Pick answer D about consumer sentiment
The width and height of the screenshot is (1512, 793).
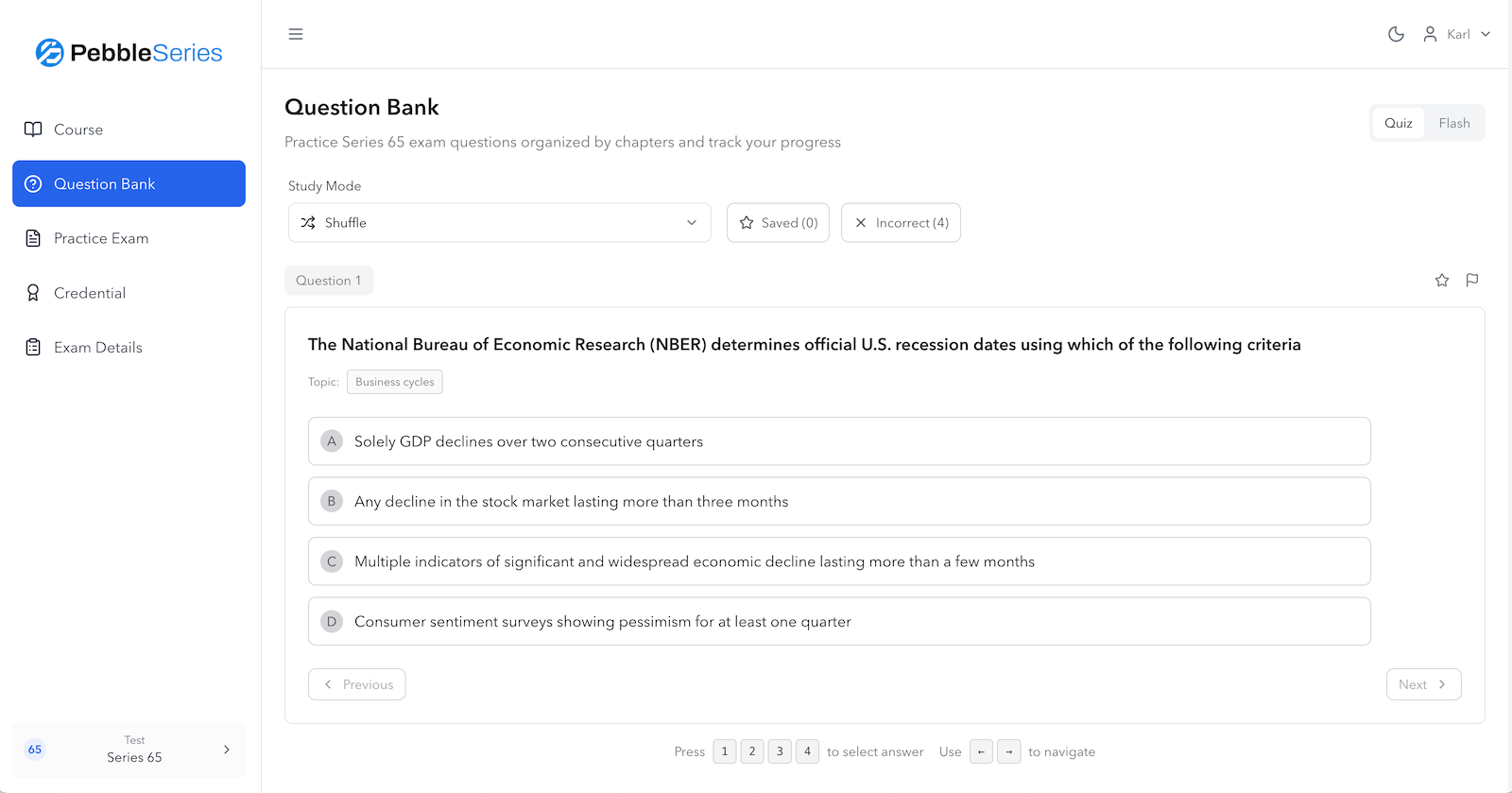[x=838, y=621]
